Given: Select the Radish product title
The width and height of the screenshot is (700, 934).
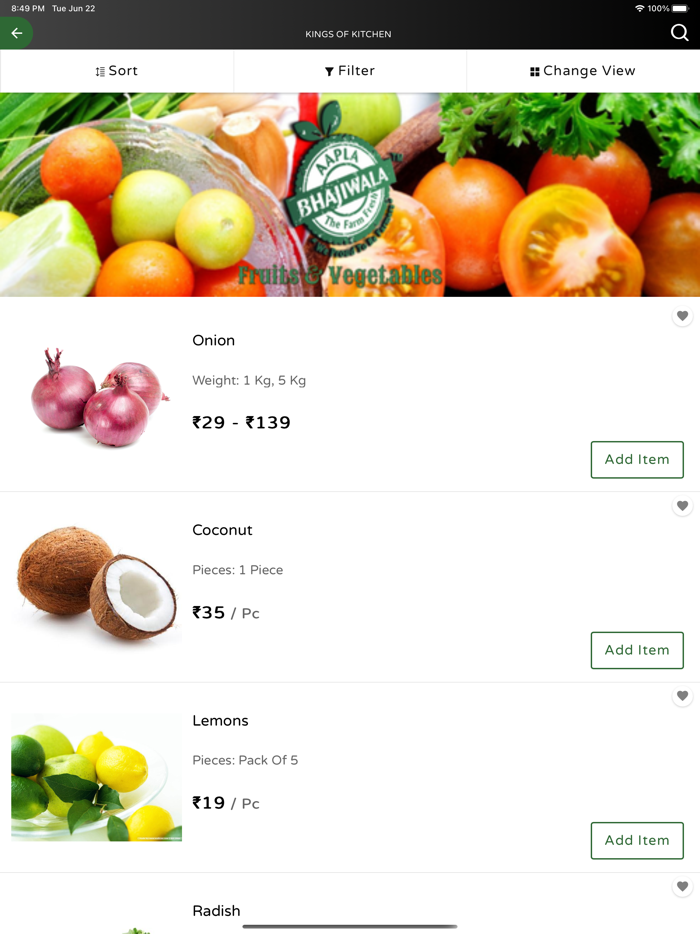Looking at the screenshot, I should point(216,911).
